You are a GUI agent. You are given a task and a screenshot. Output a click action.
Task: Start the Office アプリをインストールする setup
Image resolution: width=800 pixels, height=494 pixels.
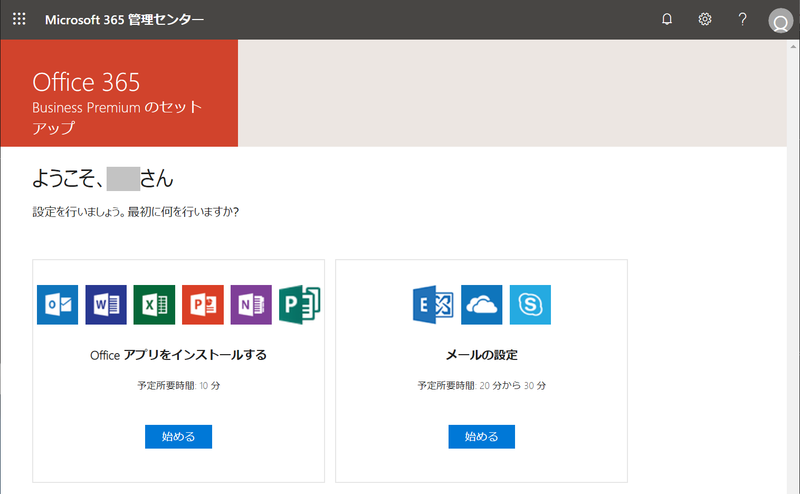point(179,437)
